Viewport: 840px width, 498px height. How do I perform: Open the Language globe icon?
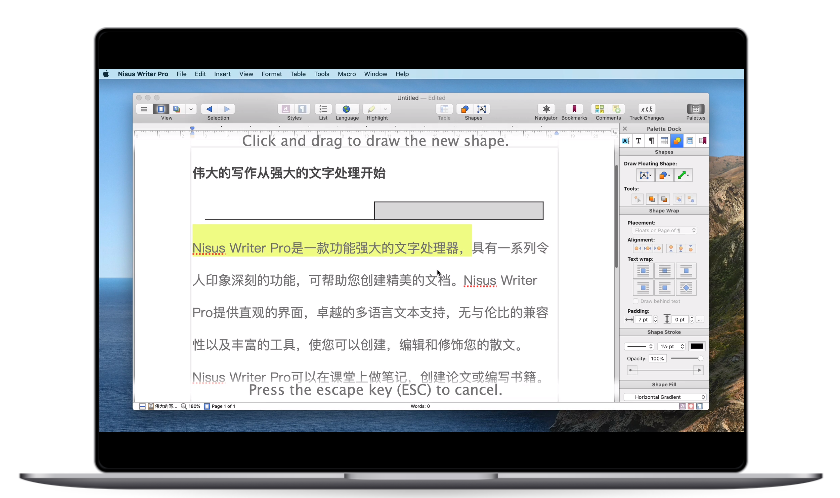tap(346, 109)
